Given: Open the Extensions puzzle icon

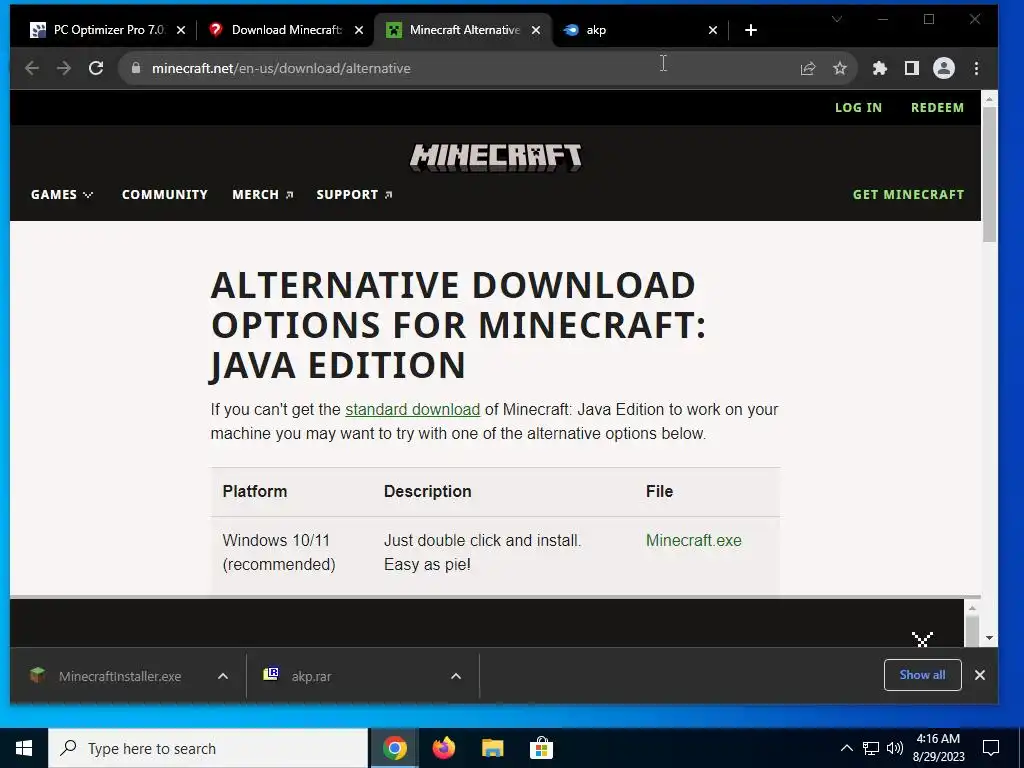Looking at the screenshot, I should click(x=880, y=68).
